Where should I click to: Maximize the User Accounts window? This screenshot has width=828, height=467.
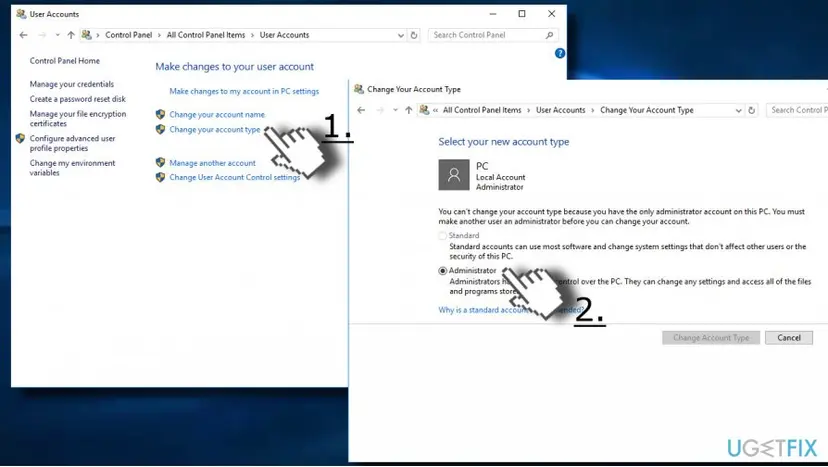tap(522, 14)
